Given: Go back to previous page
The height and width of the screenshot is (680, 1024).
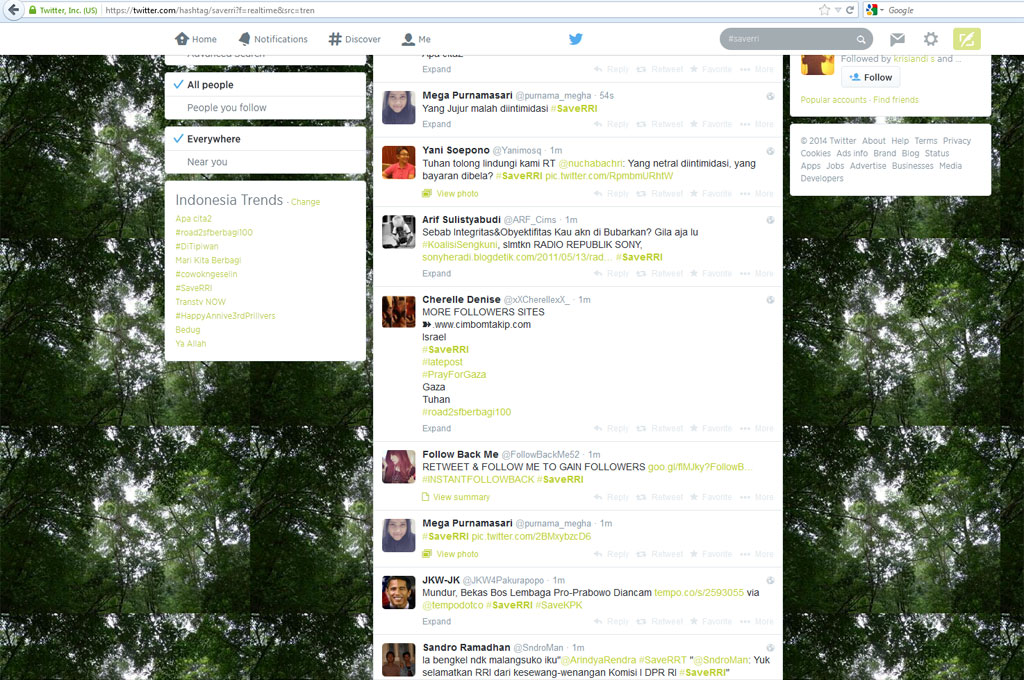Looking at the screenshot, I should click(x=13, y=10).
